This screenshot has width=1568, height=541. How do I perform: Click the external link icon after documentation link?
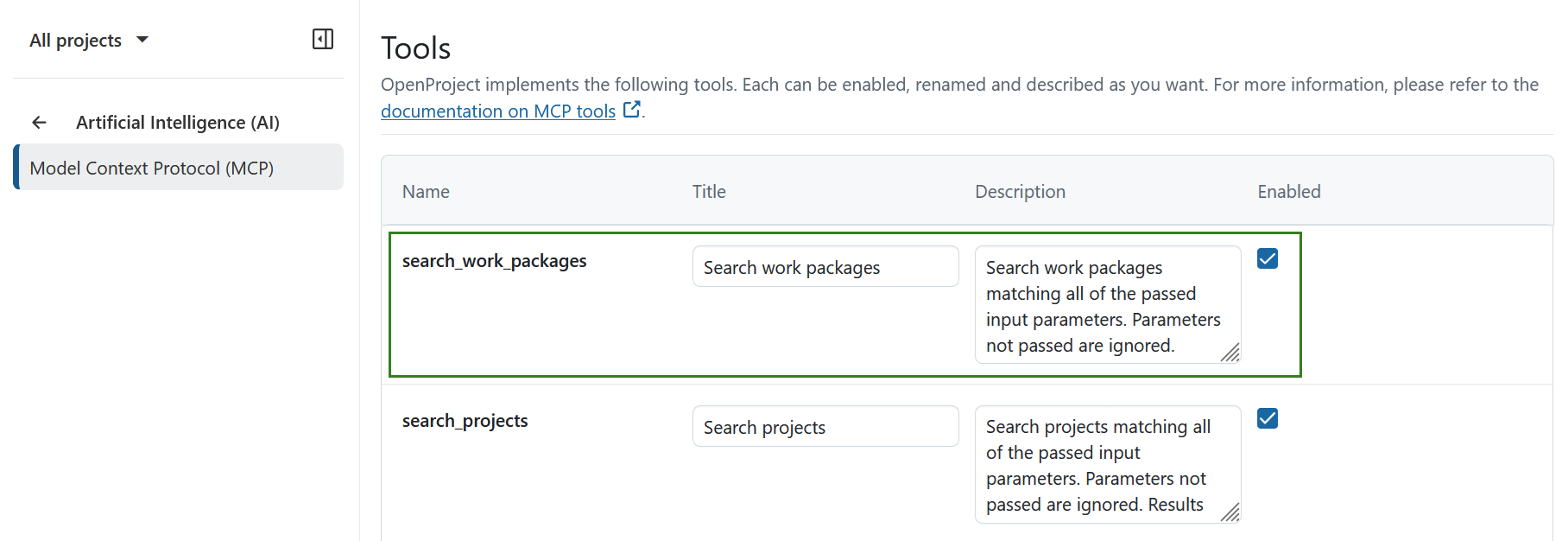tap(632, 110)
